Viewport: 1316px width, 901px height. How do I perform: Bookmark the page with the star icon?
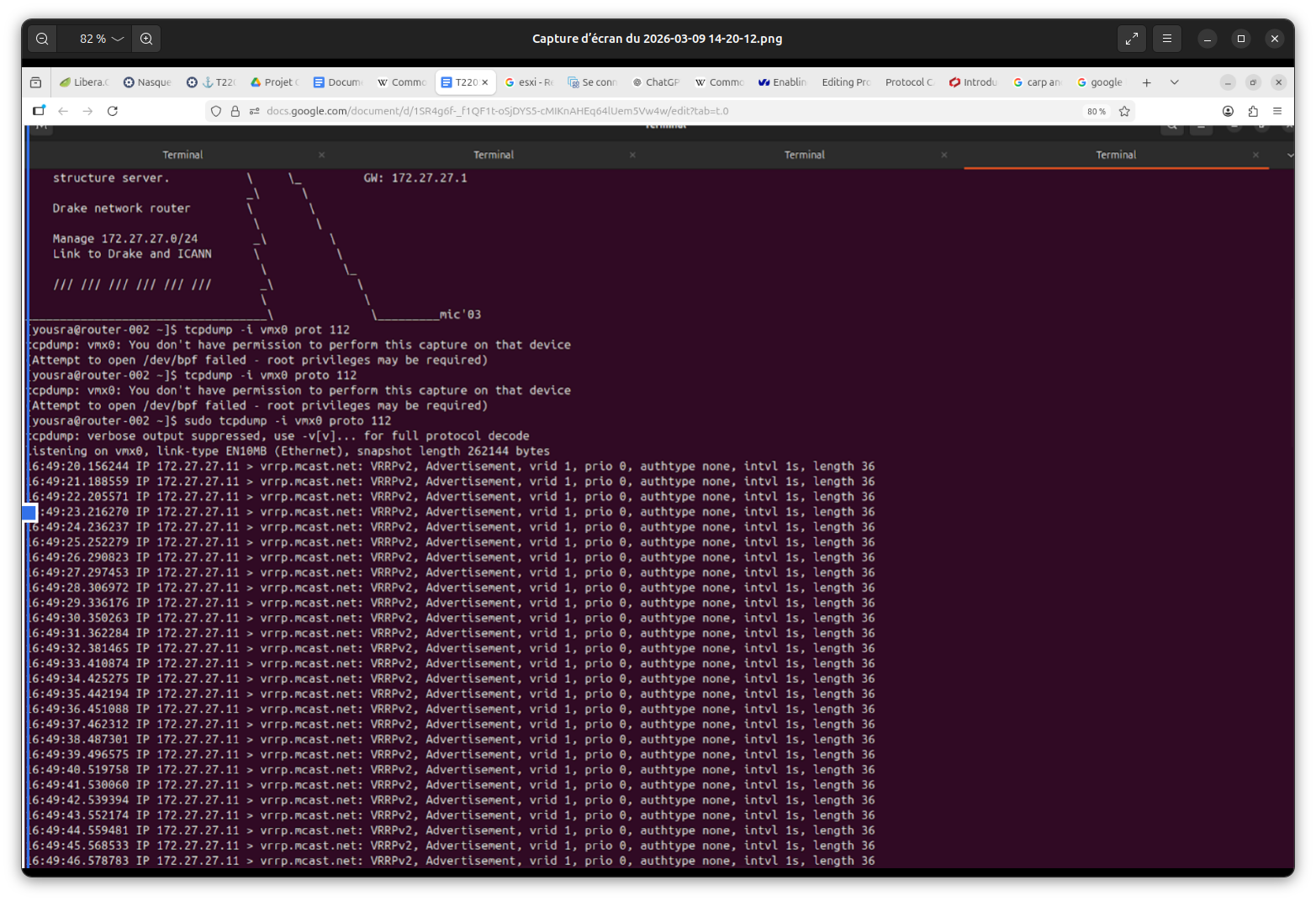[x=1124, y=111]
